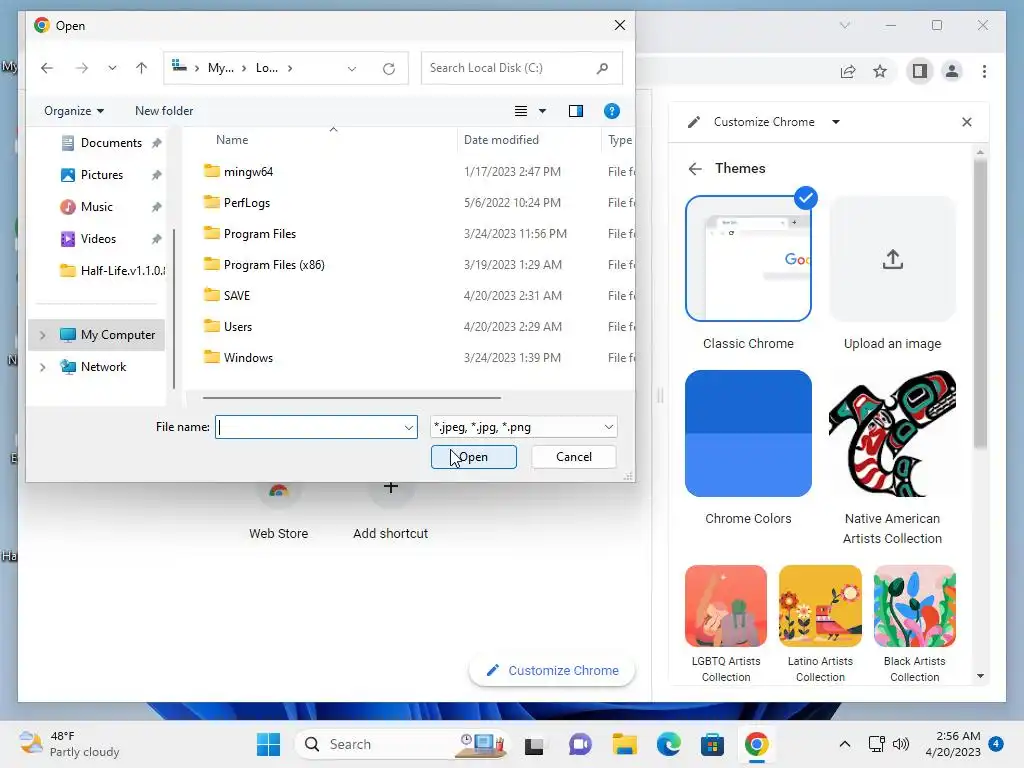The image size is (1024, 768).
Task: Click the Customize Chrome button on page
Action: tap(552, 671)
